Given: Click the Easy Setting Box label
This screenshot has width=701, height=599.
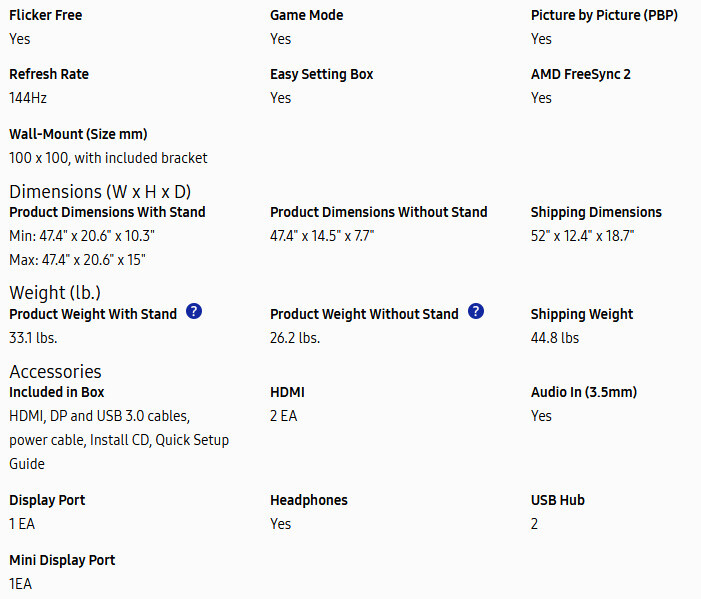Looking at the screenshot, I should 322,74.
